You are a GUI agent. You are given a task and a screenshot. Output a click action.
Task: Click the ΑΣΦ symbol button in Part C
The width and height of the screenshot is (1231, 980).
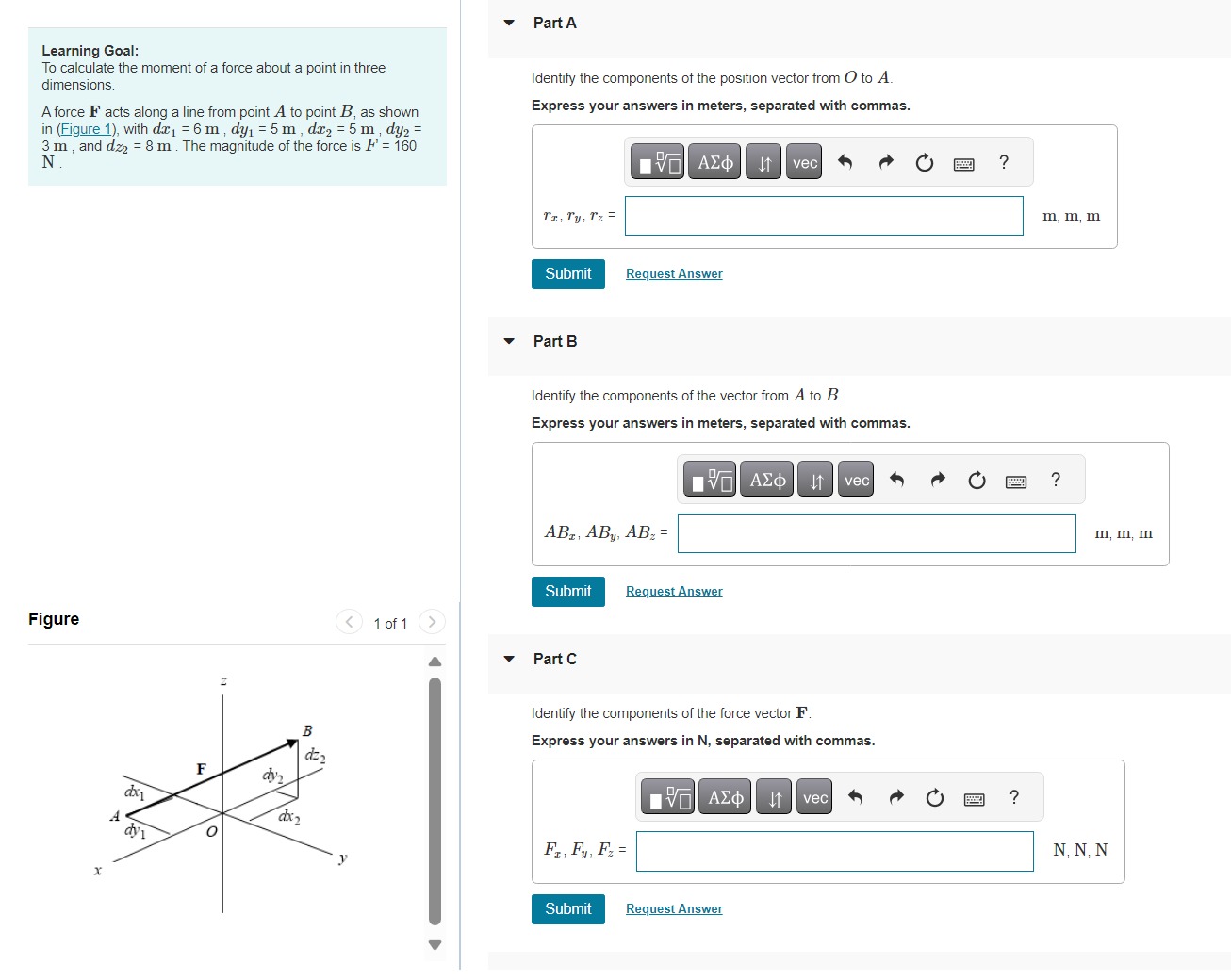(x=724, y=796)
